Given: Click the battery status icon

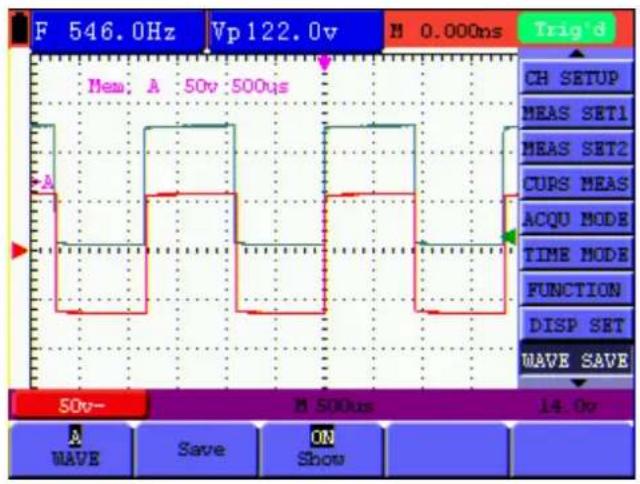Looking at the screenshot, I should tap(19, 29).
